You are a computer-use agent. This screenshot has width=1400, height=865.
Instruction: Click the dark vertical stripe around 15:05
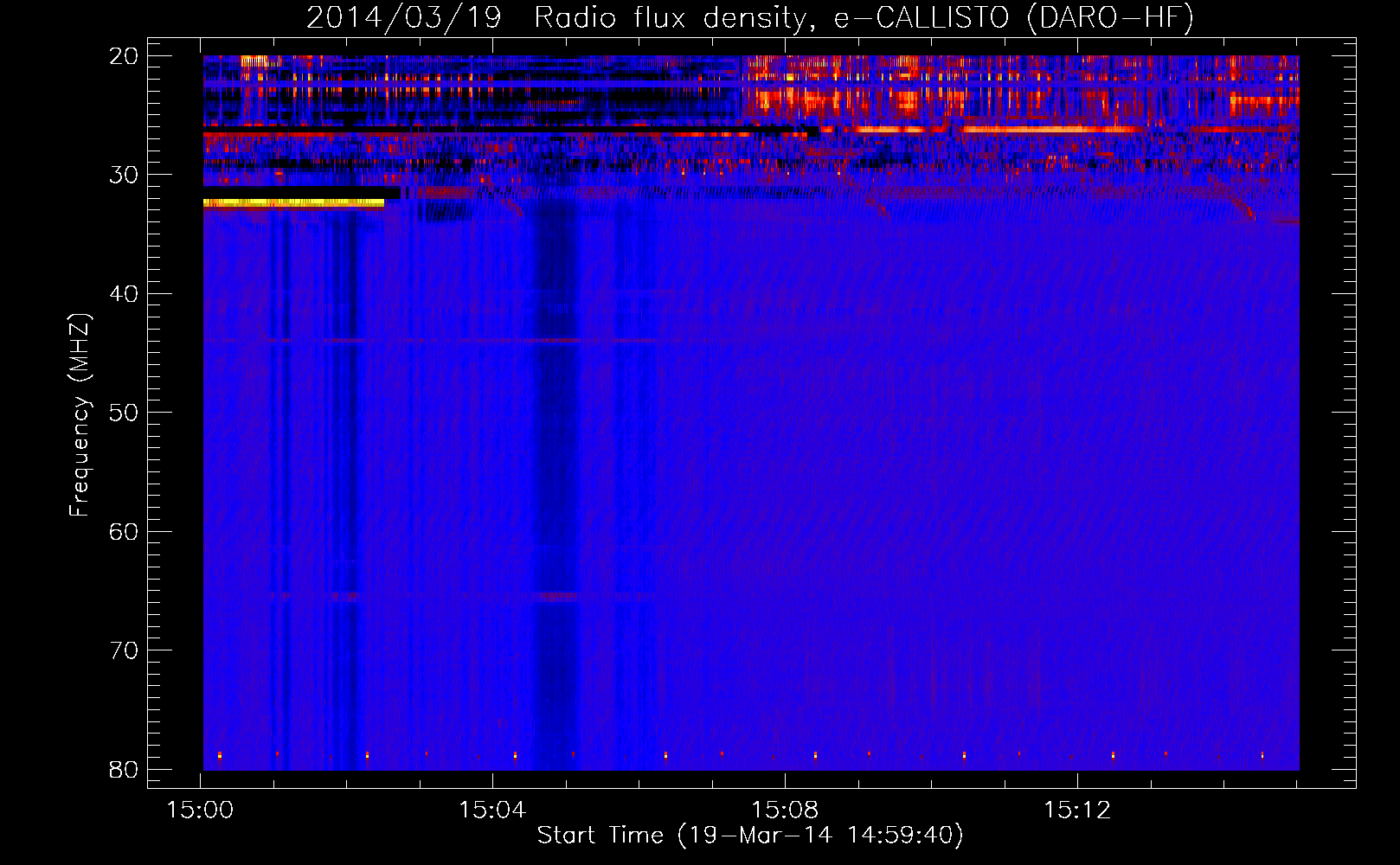coord(556,484)
